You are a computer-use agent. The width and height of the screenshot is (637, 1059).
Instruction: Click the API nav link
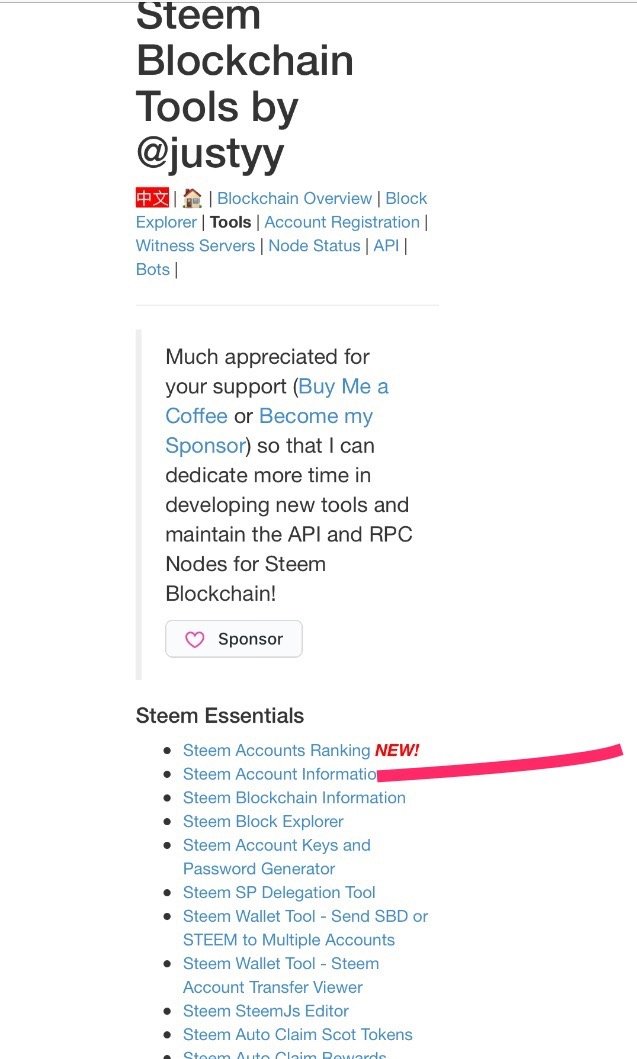pyautogui.click(x=386, y=245)
